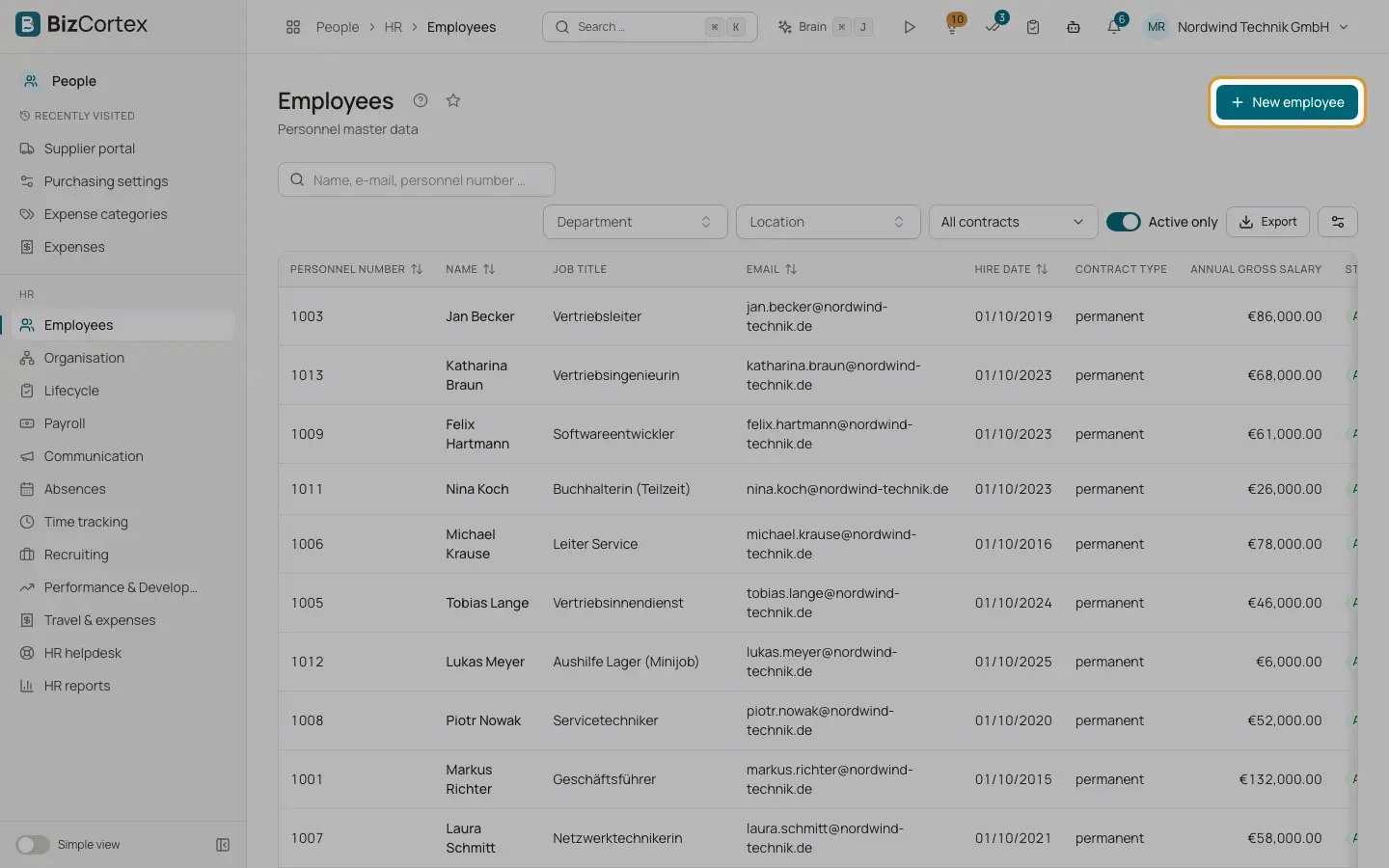Open notifications bell with badge 6
The width and height of the screenshot is (1389, 868).
[x=1115, y=26]
